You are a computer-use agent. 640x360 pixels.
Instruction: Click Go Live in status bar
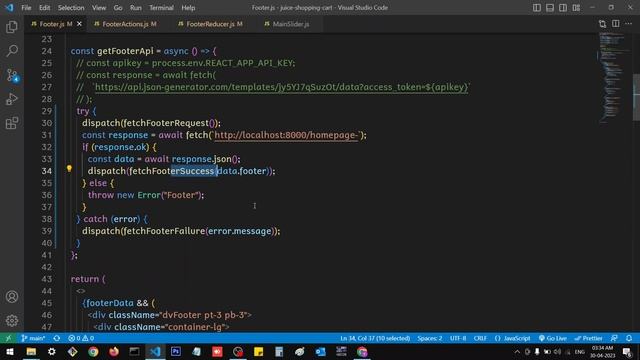(553, 338)
